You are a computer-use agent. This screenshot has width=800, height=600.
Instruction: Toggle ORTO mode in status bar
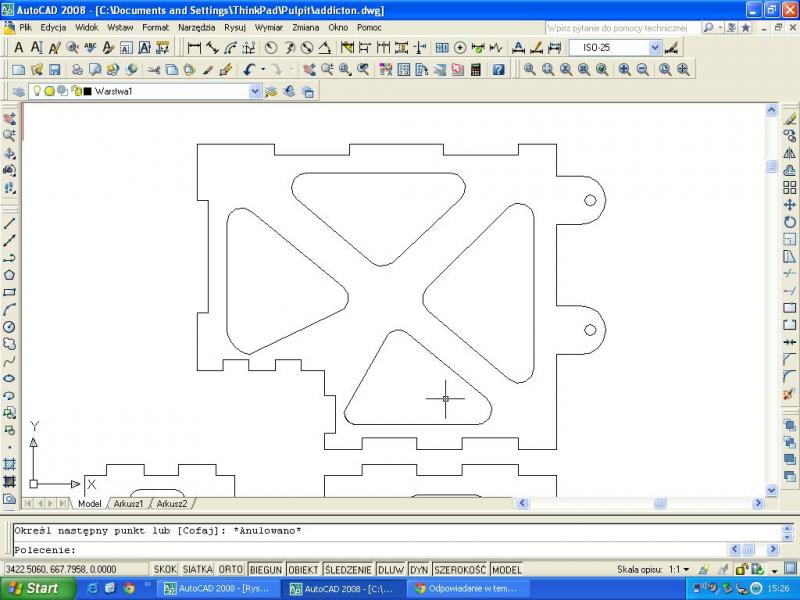pyautogui.click(x=231, y=569)
